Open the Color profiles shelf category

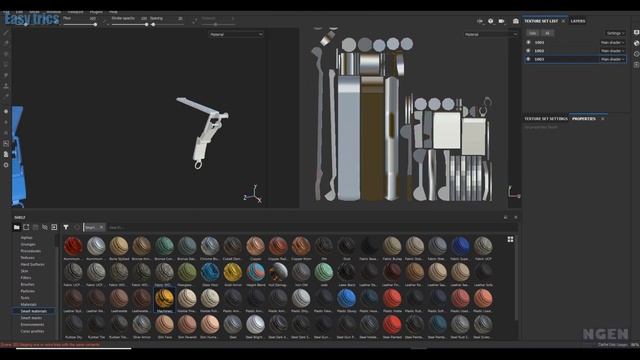[x=32, y=331]
